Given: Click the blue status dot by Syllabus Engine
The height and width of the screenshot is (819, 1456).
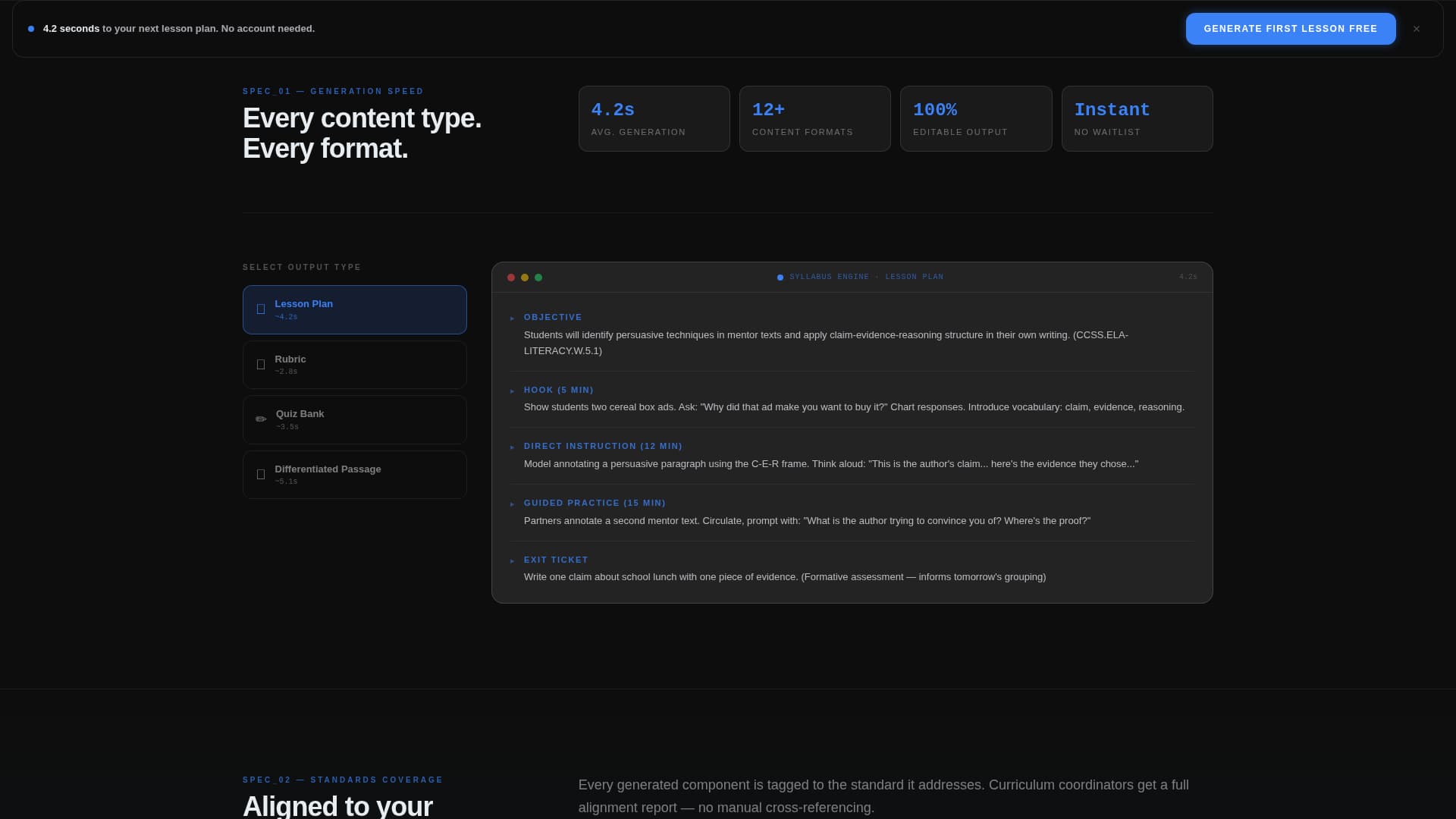Looking at the screenshot, I should (780, 278).
